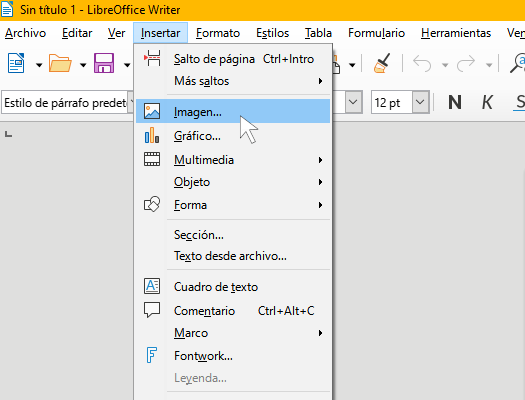The height and width of the screenshot is (400, 525).
Task: Click the Undo arrow icon
Action: pos(422,63)
